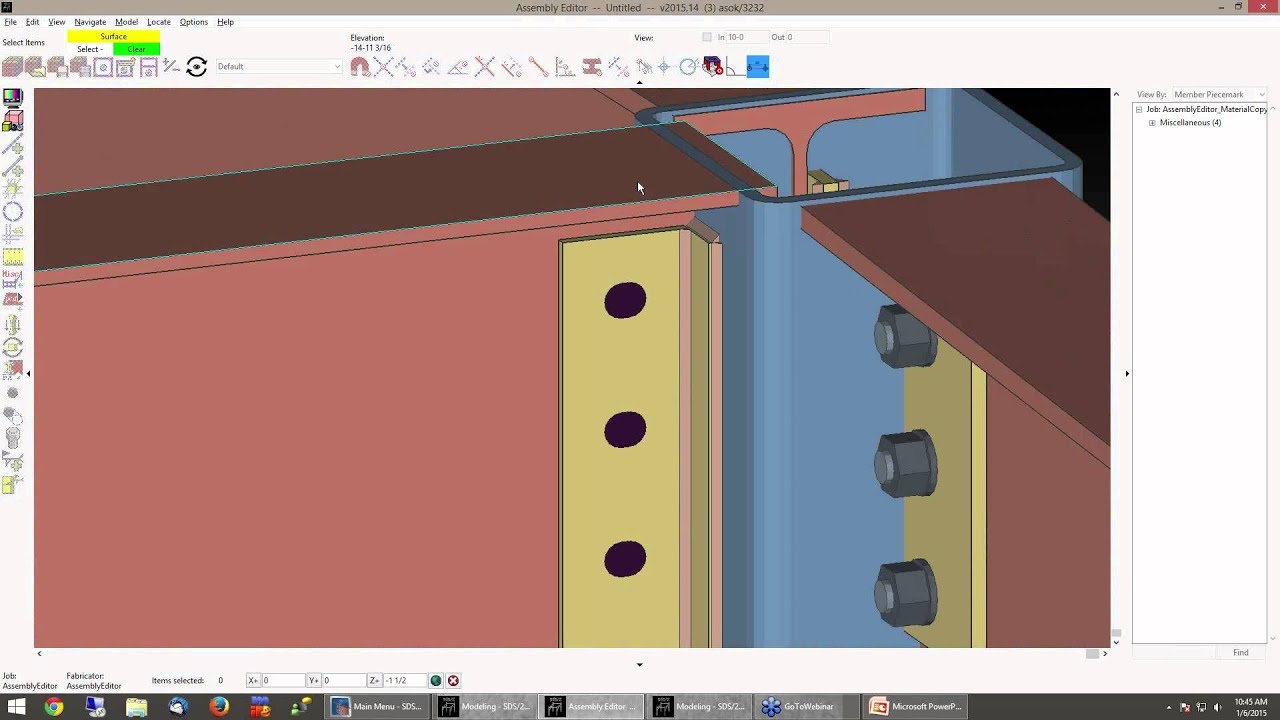Click the steel beam section locate icon

tap(592, 67)
